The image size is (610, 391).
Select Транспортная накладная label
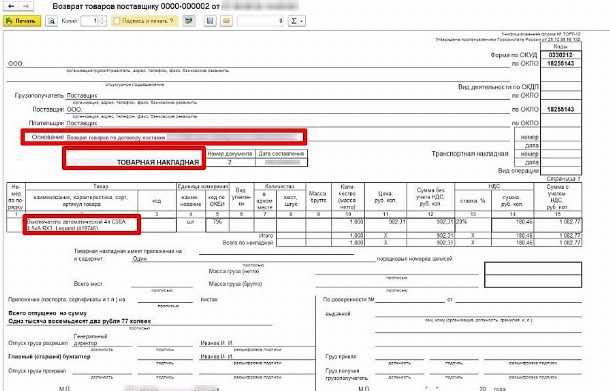coord(470,154)
